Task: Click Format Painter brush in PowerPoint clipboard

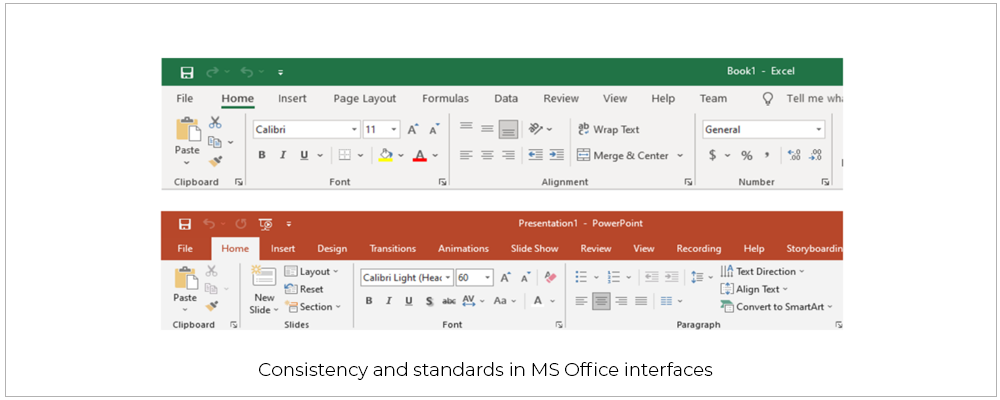Action: [x=212, y=306]
